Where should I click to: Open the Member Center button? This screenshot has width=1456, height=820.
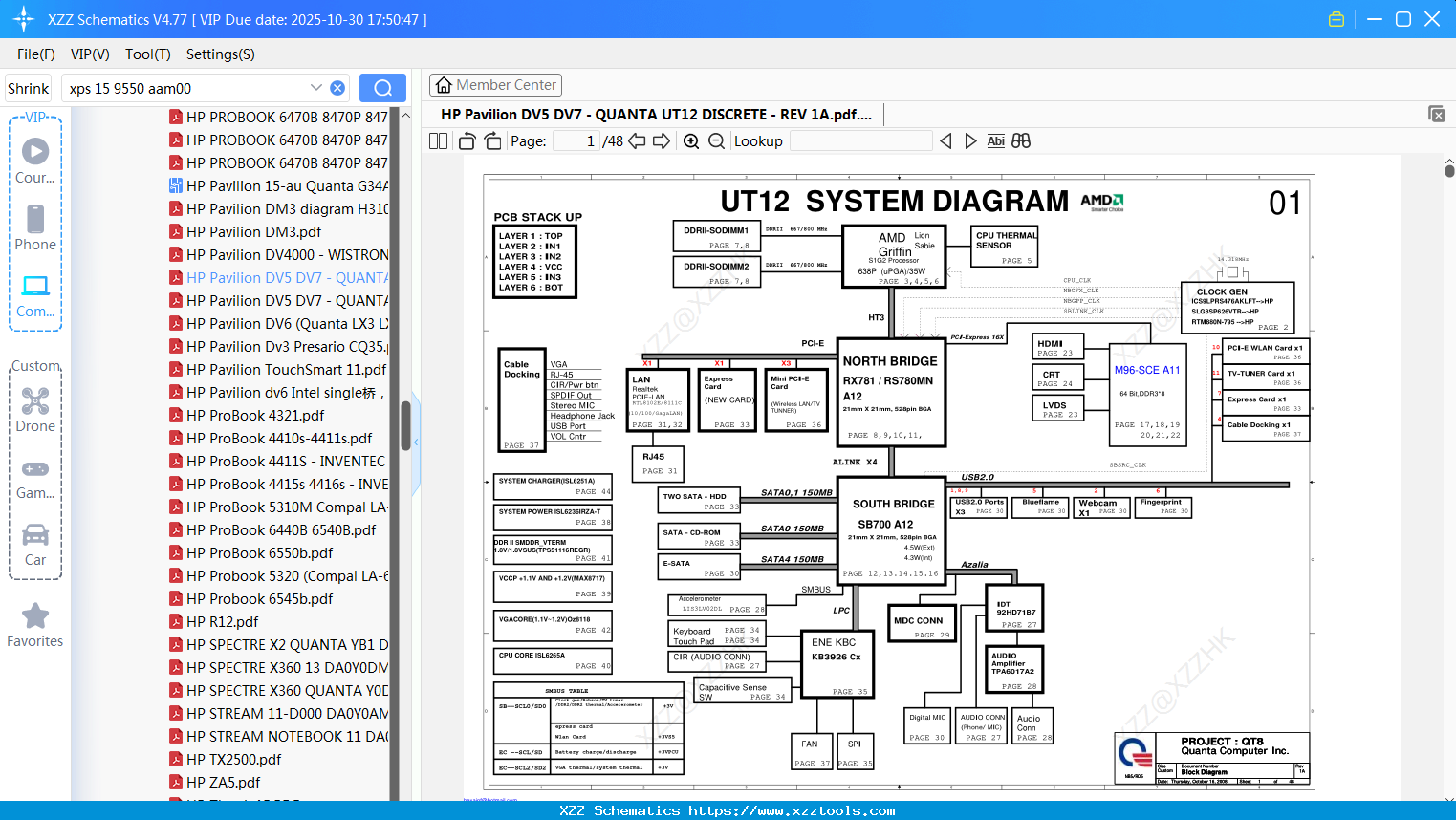pos(495,85)
